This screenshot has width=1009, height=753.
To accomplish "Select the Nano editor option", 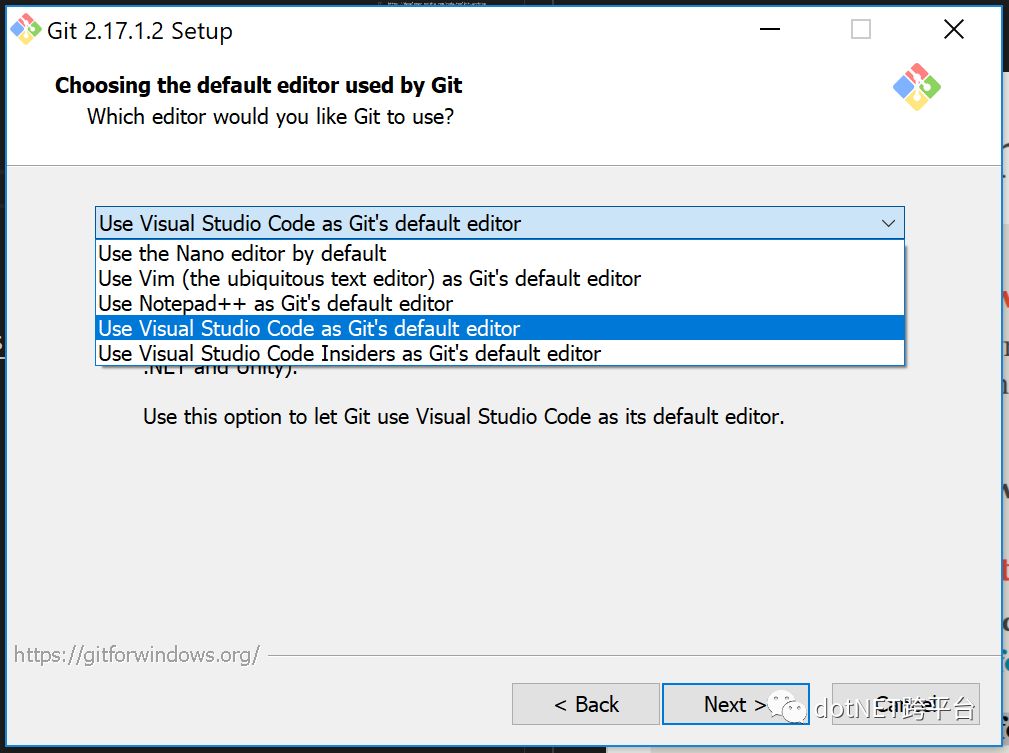I will (499, 253).
